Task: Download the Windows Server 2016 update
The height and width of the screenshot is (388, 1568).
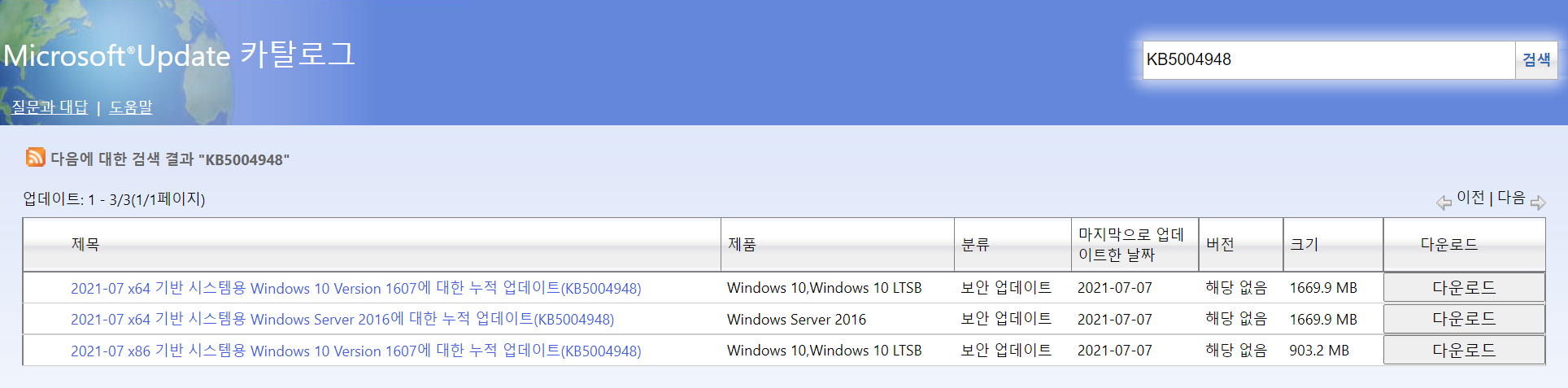Action: coord(1463,319)
